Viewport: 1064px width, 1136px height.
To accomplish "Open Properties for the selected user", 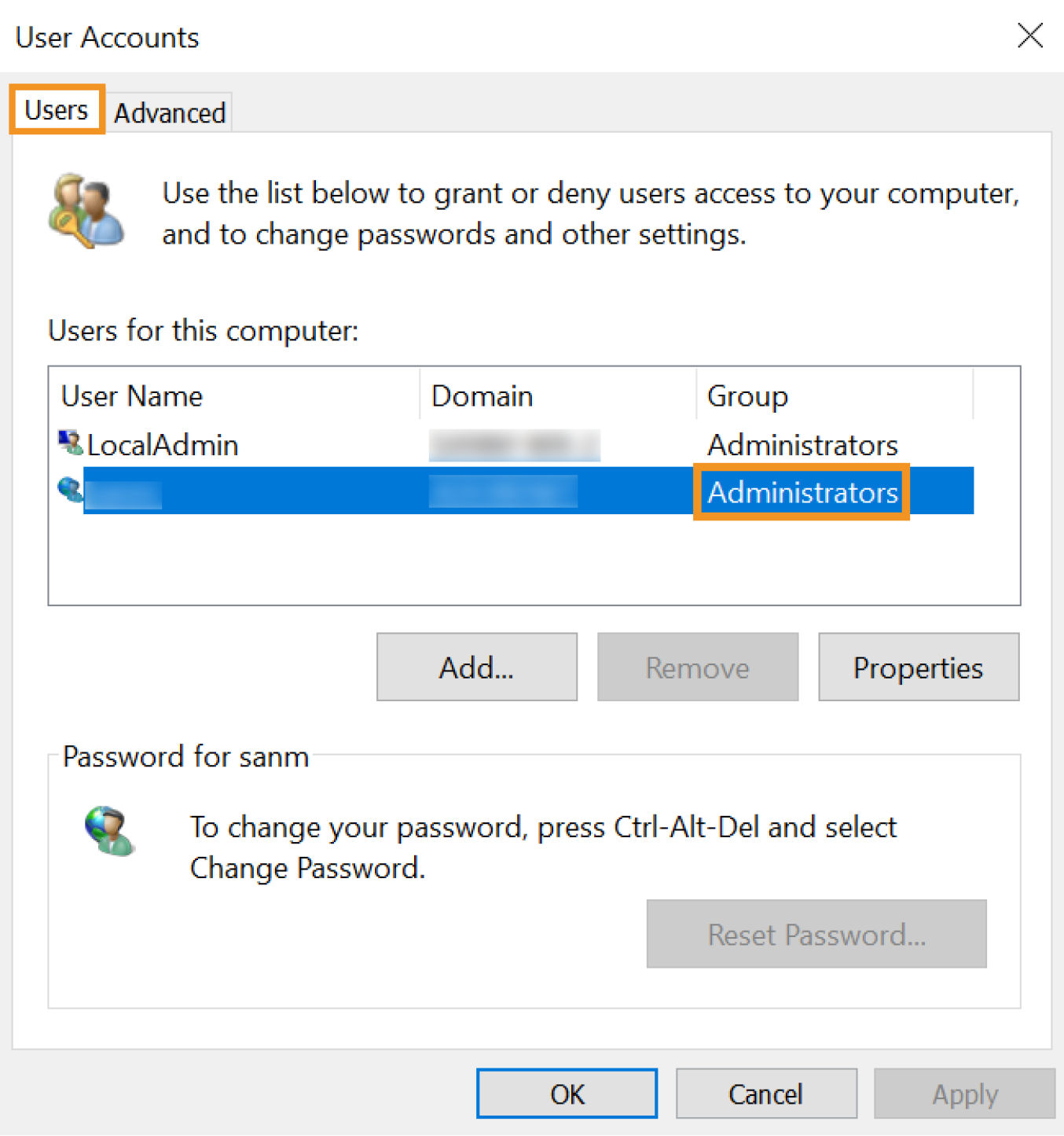I will click(x=918, y=667).
